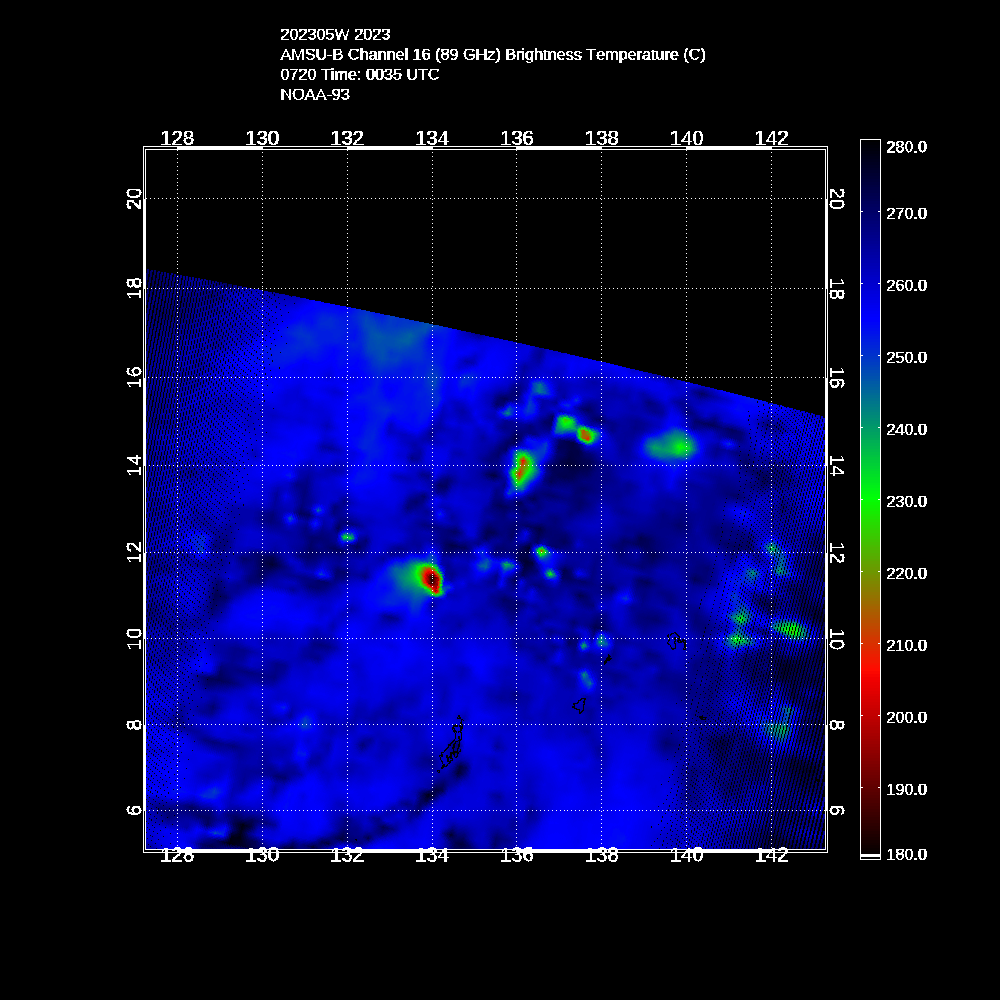Select the 'AMSU-B Channel 16 (89 GHz)' title line
The height and width of the screenshot is (1000, 1000).
(x=492, y=55)
